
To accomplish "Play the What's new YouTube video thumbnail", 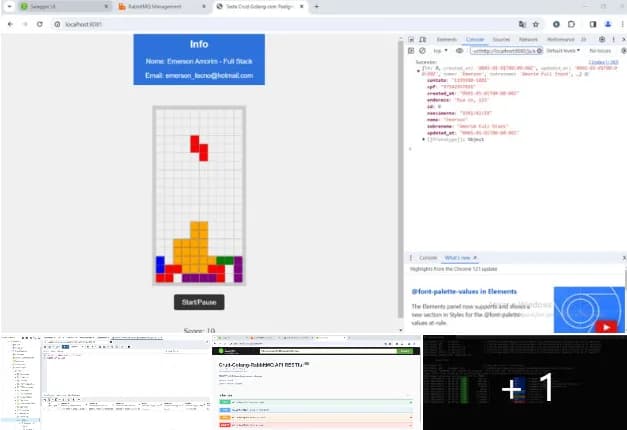I will click(589, 310).
